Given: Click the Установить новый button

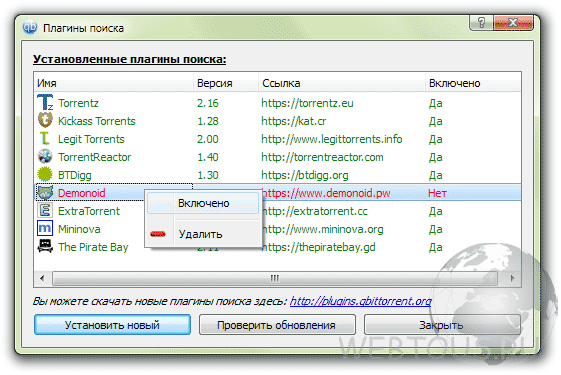Looking at the screenshot, I should 112,325.
